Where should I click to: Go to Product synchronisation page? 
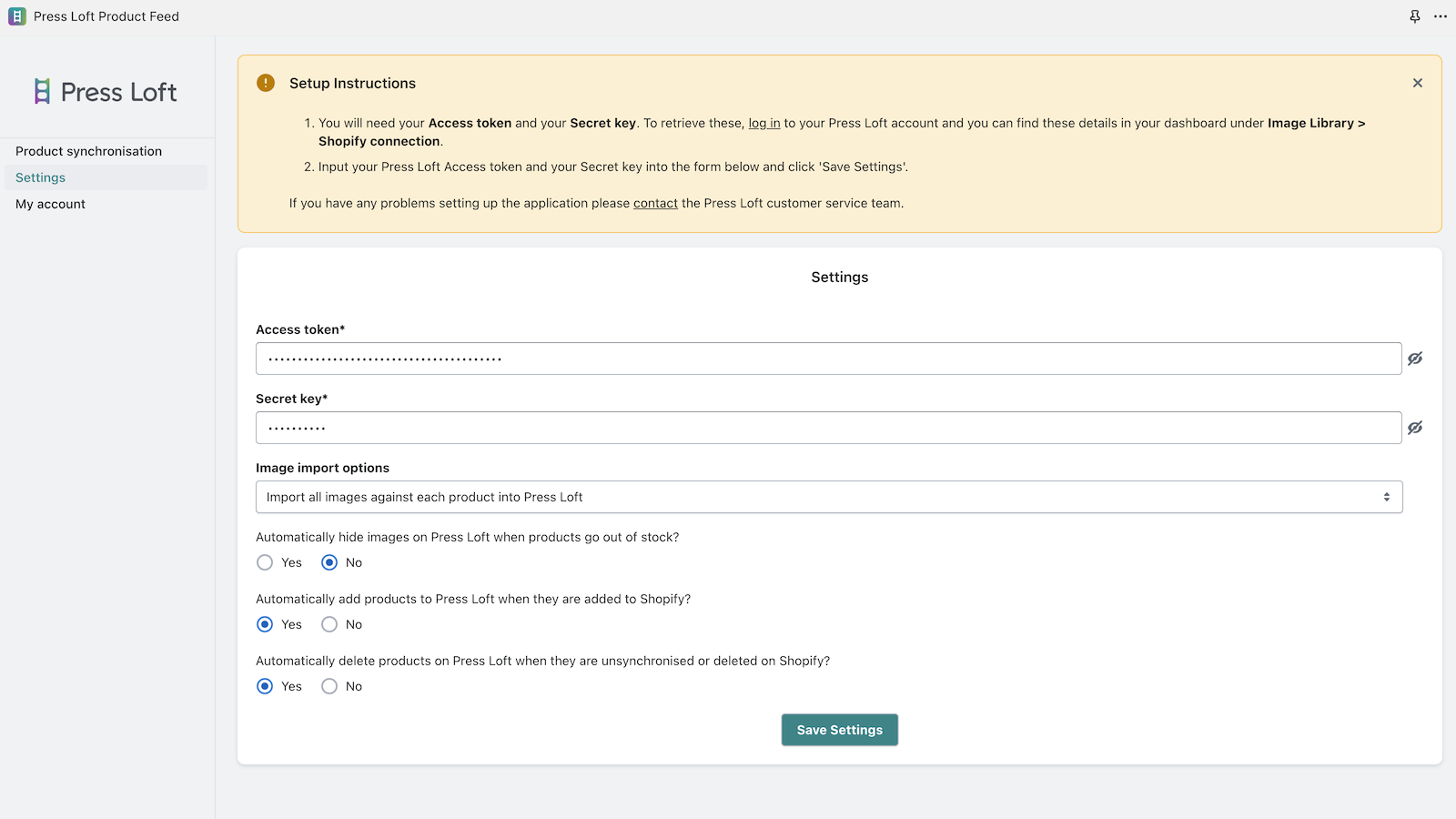coord(89,151)
